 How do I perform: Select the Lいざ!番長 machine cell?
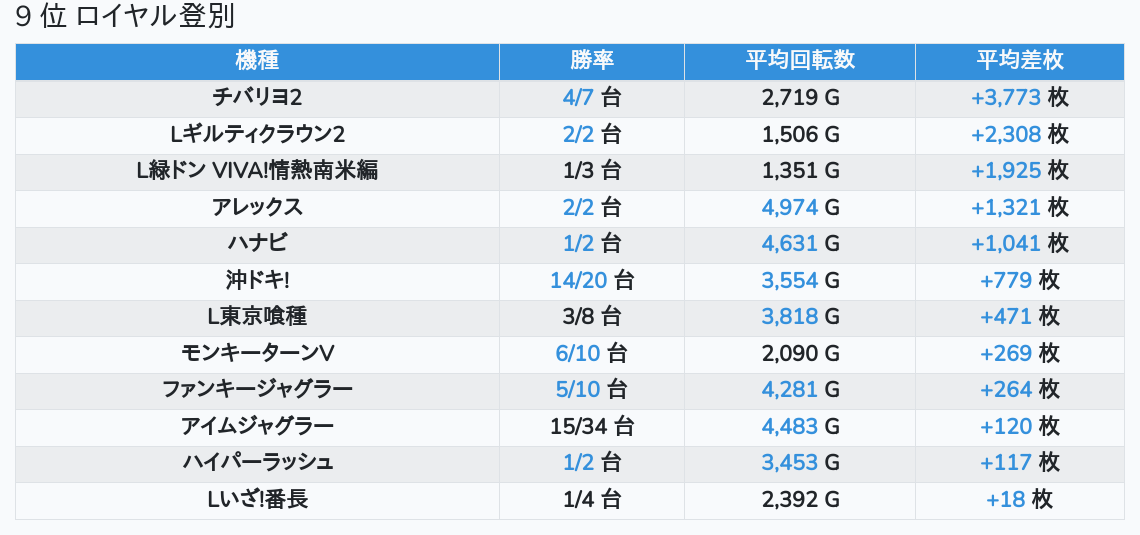pos(257,500)
